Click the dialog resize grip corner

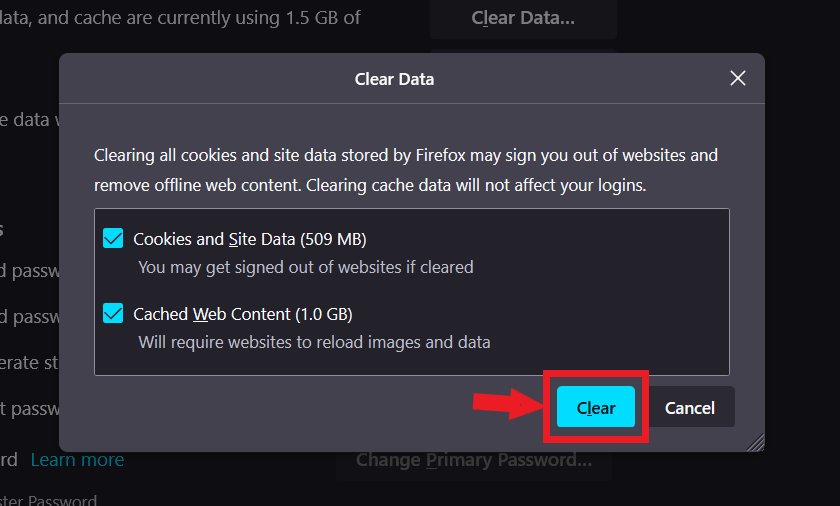(x=756, y=442)
